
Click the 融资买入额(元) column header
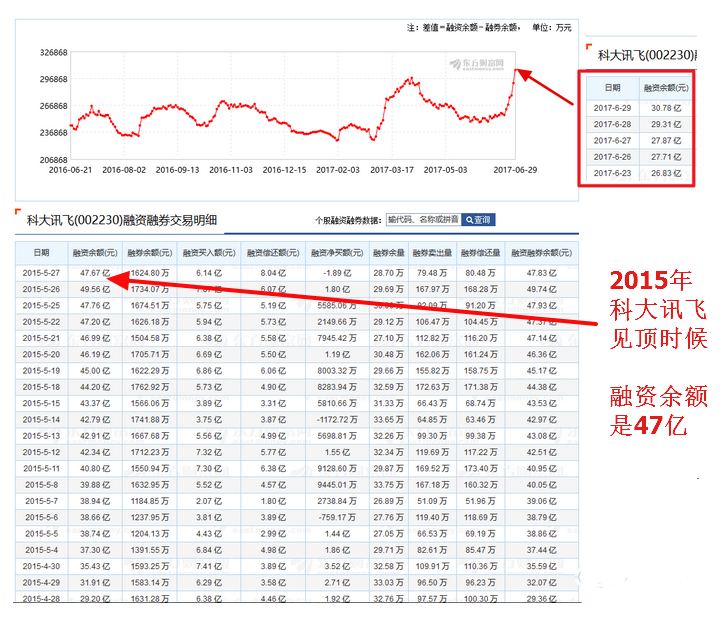209,253
